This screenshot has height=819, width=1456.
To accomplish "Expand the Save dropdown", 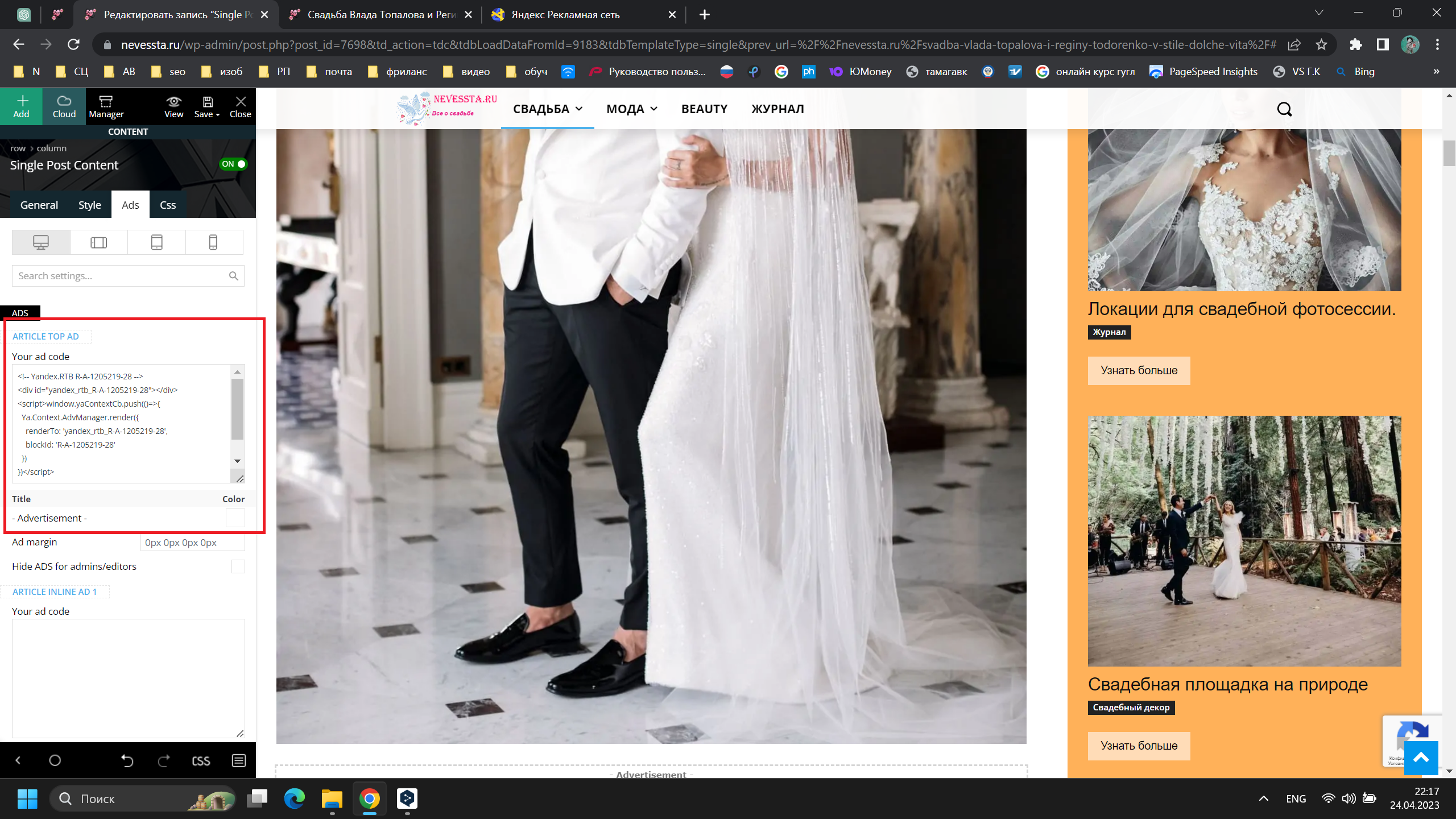I will coord(206,106).
